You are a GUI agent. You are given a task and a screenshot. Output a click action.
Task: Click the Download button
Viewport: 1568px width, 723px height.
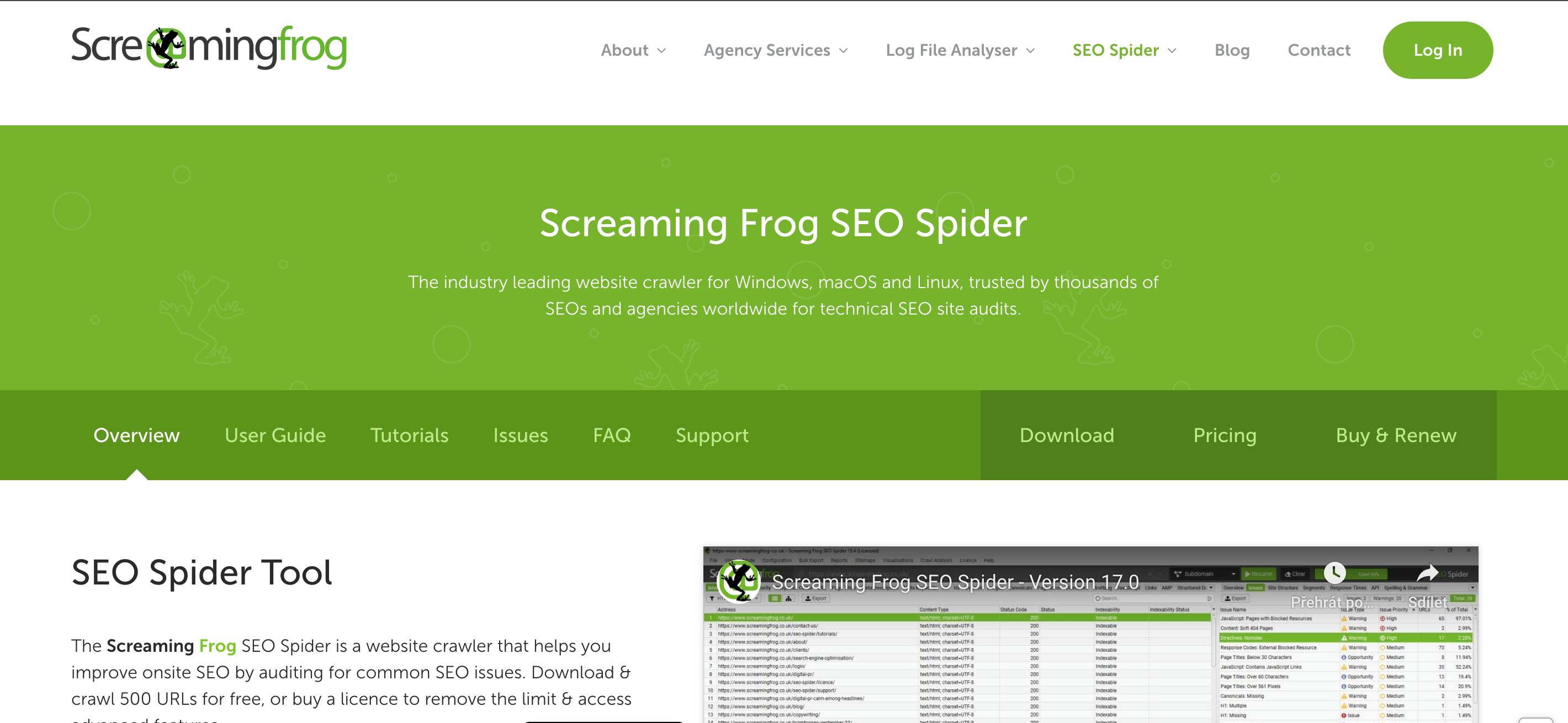[1067, 435]
